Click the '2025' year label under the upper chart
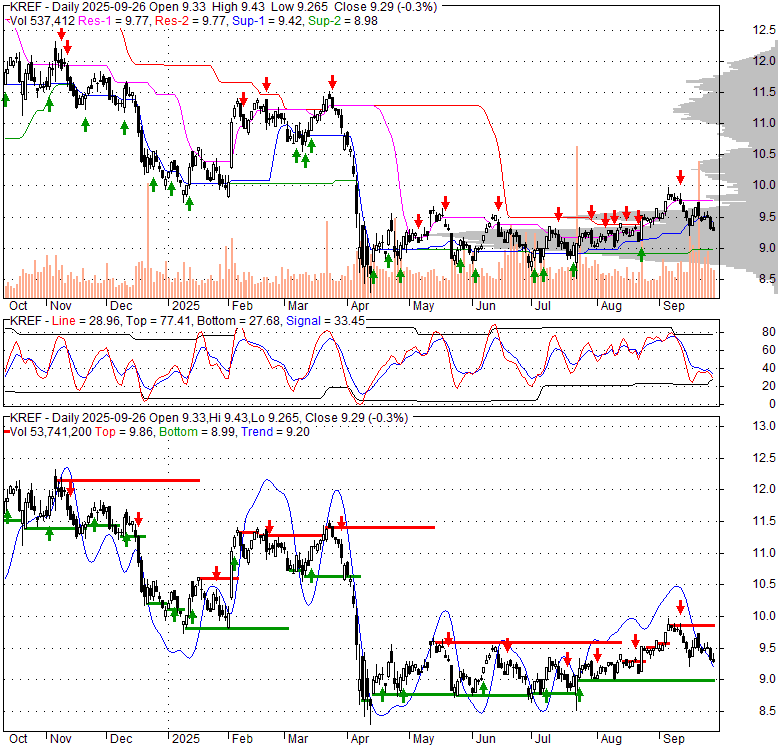 pos(186,306)
